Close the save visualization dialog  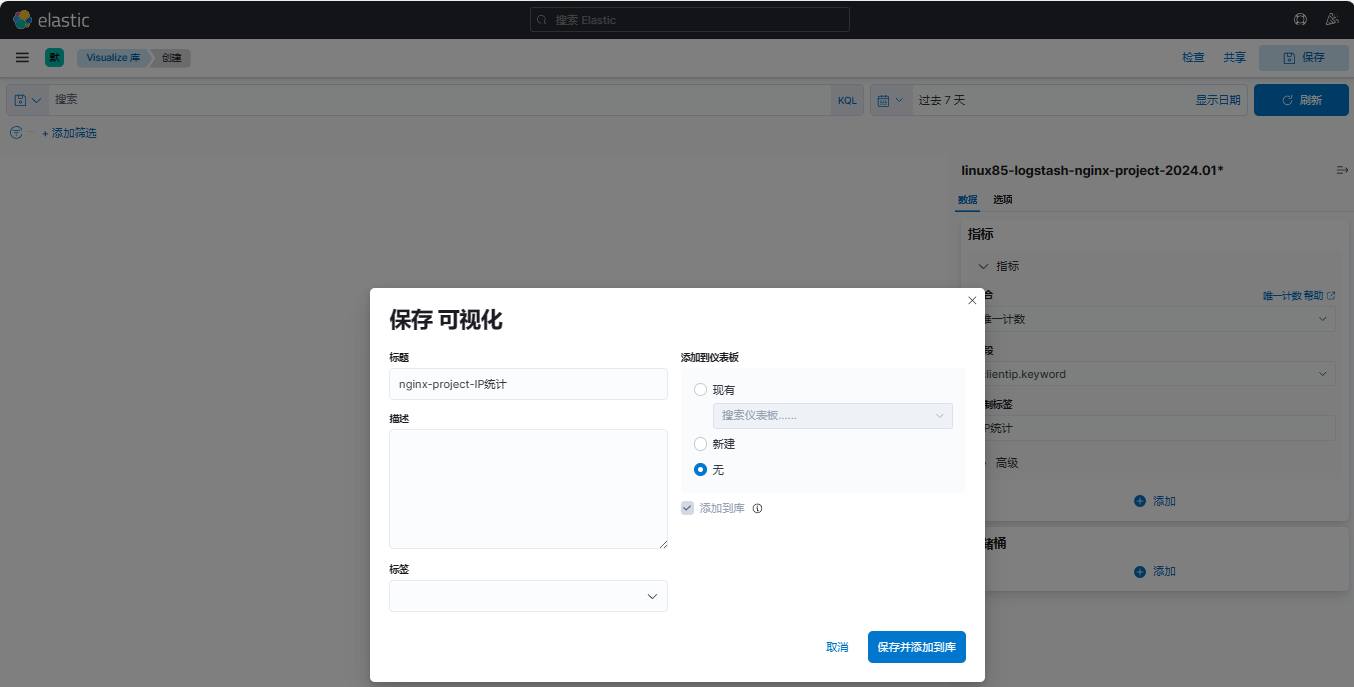tap(972, 300)
